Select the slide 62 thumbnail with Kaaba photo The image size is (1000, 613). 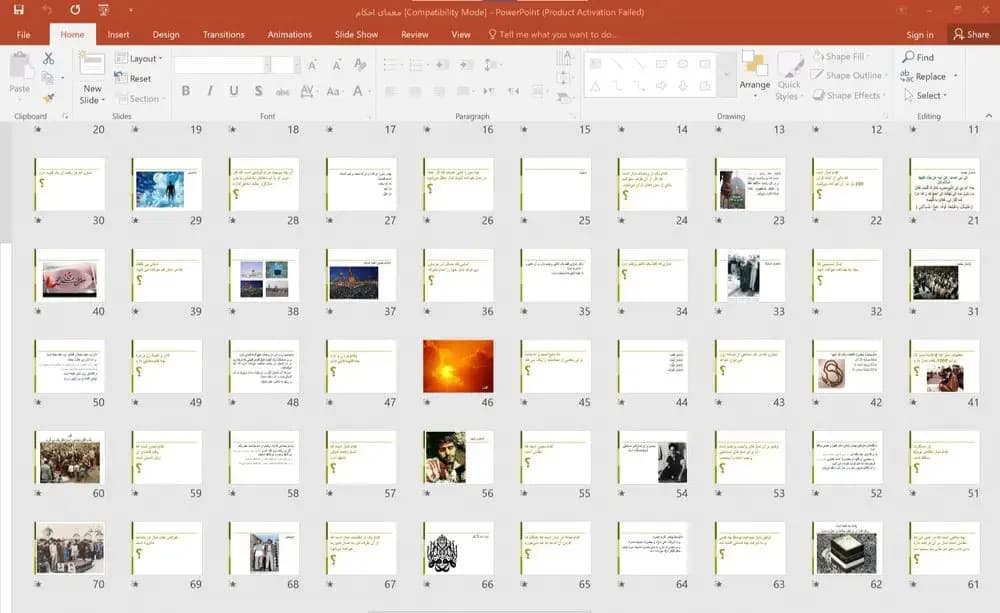[847, 548]
